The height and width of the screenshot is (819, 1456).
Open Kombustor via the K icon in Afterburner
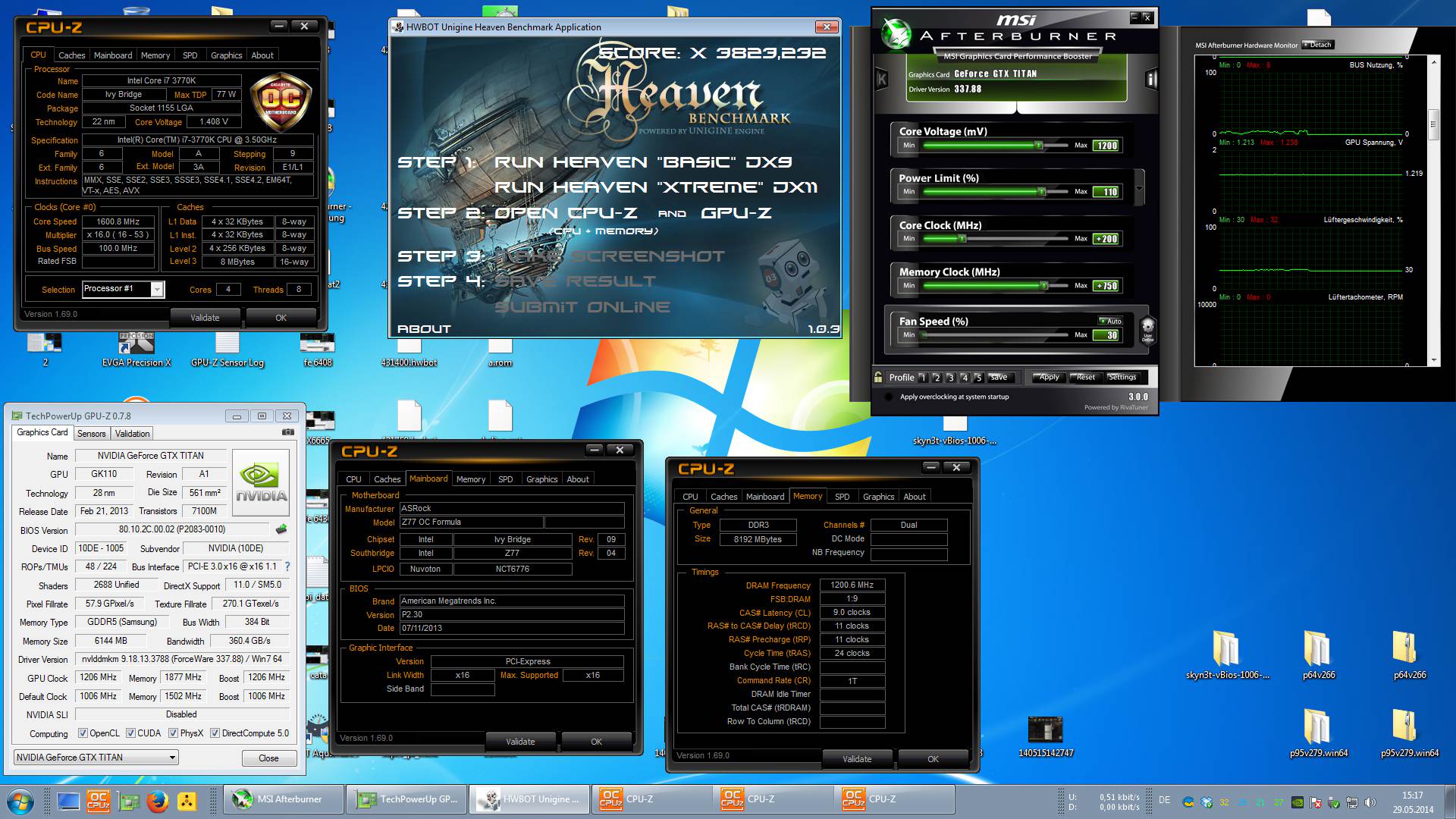tap(882, 78)
